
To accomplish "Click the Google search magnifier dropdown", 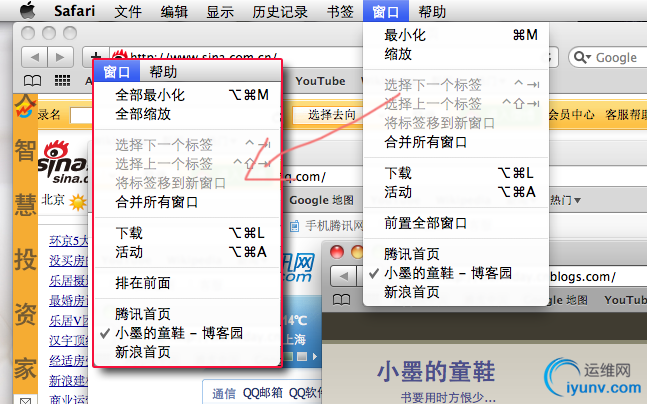I will click(x=582, y=57).
